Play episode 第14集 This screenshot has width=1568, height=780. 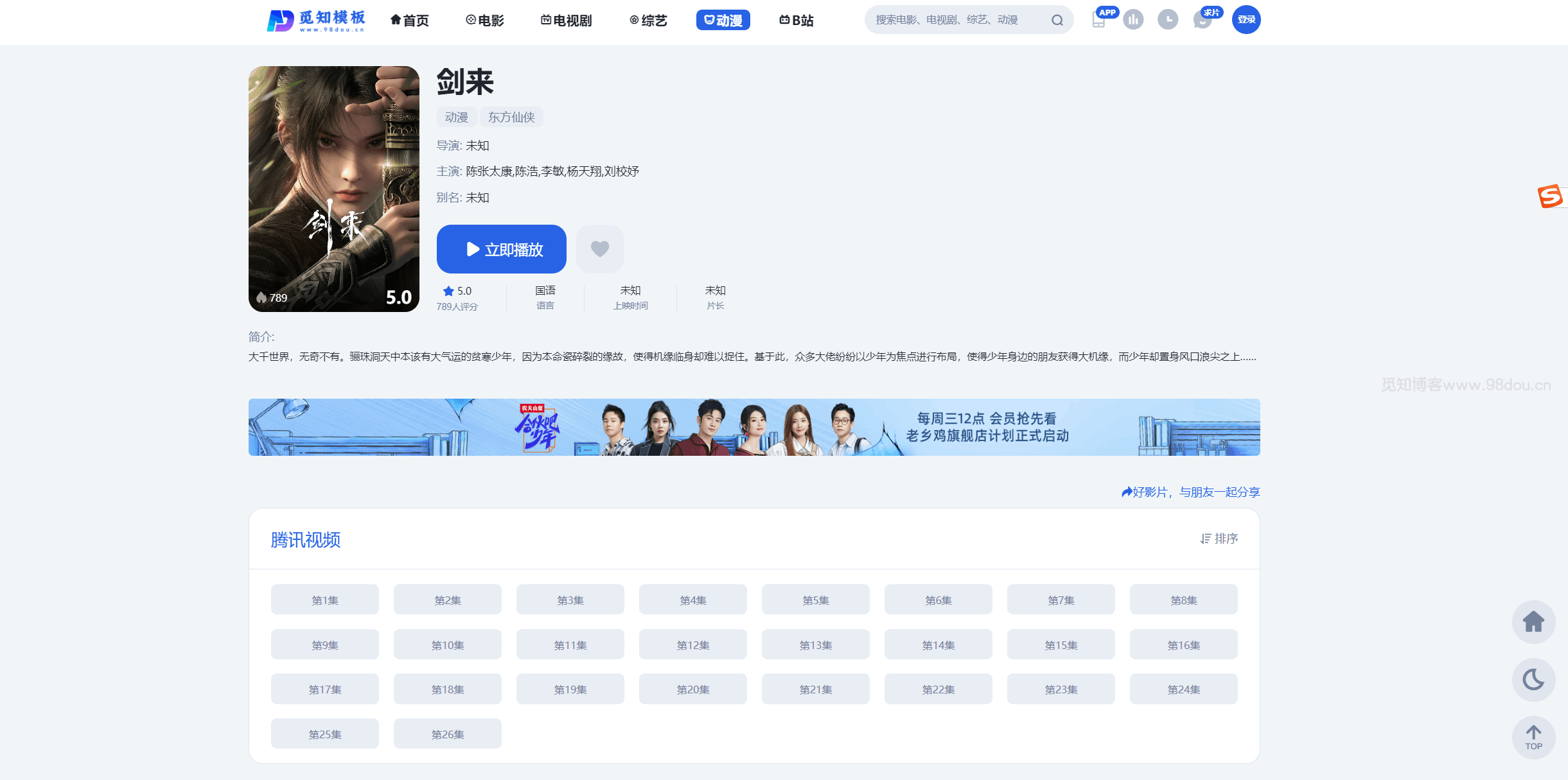(x=938, y=645)
